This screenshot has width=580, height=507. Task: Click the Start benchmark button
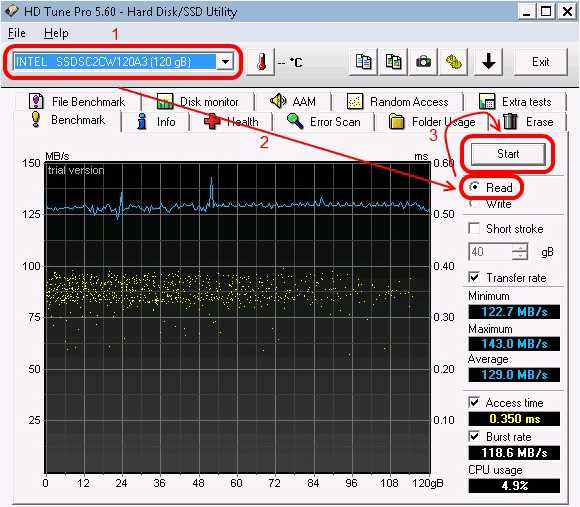(508, 154)
